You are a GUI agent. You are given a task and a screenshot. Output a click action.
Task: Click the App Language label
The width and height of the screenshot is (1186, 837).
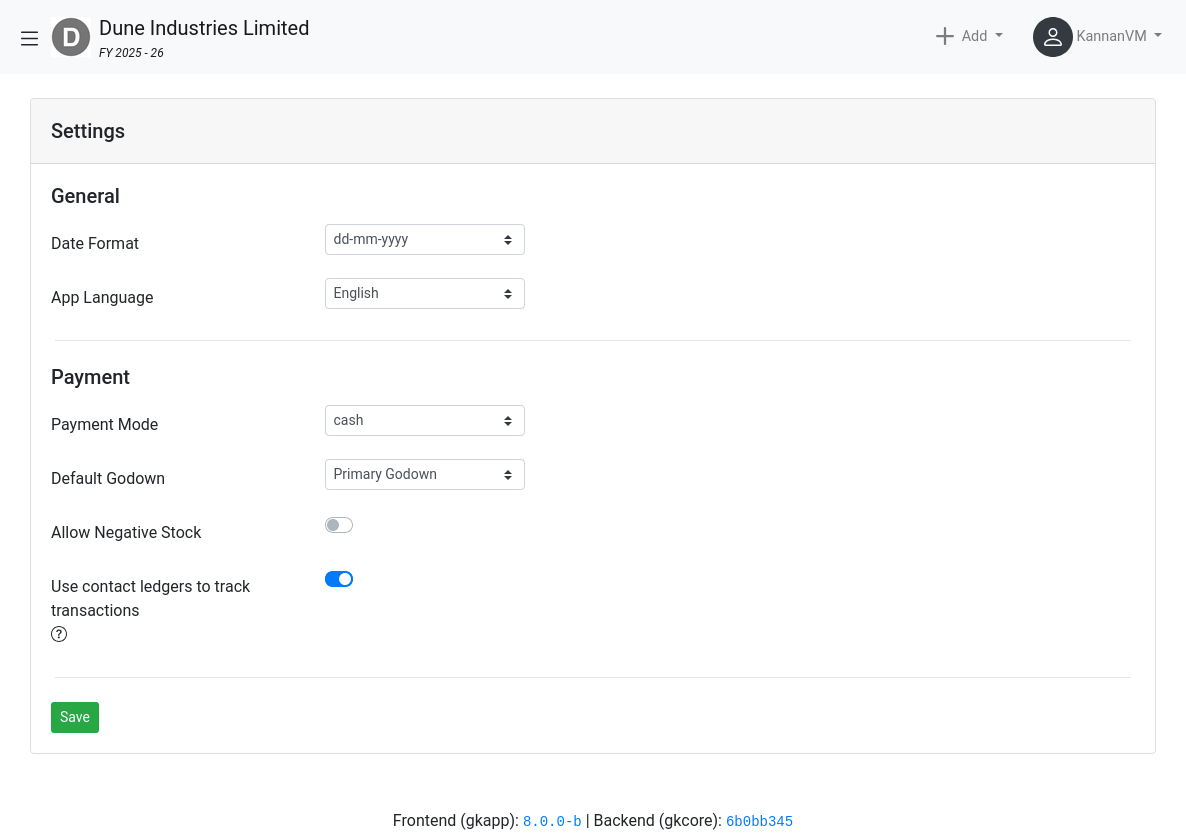(102, 297)
